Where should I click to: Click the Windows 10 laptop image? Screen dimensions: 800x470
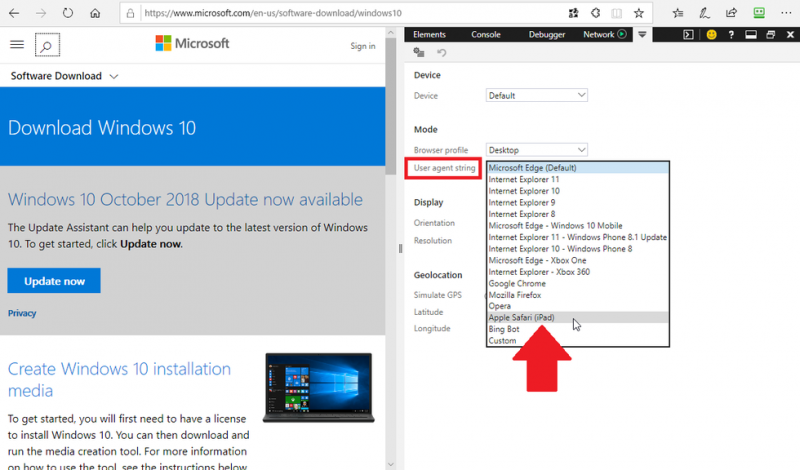point(319,388)
